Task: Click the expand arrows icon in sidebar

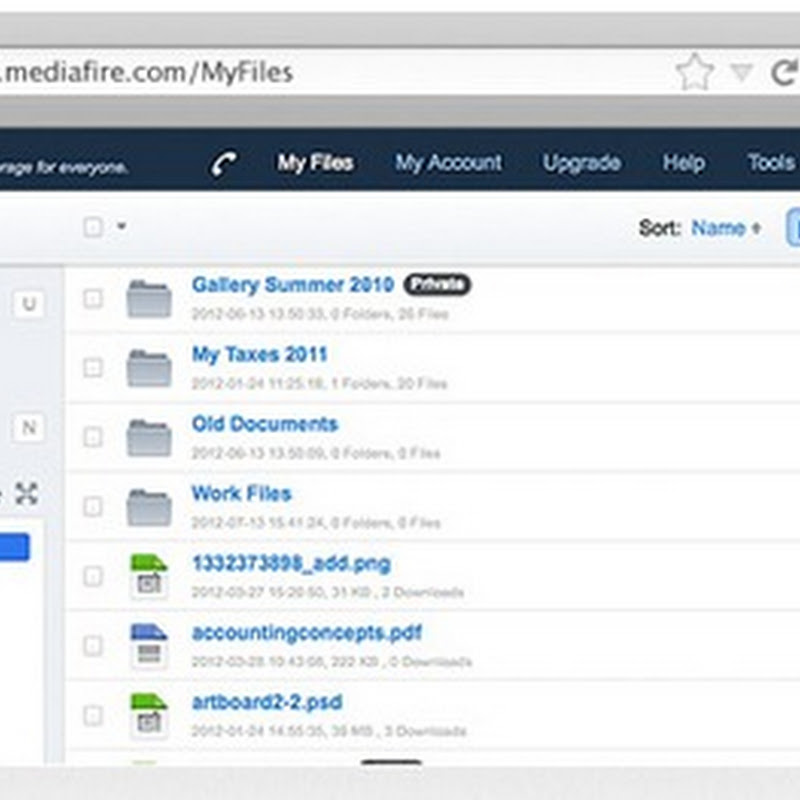Action: pyautogui.click(x=26, y=493)
